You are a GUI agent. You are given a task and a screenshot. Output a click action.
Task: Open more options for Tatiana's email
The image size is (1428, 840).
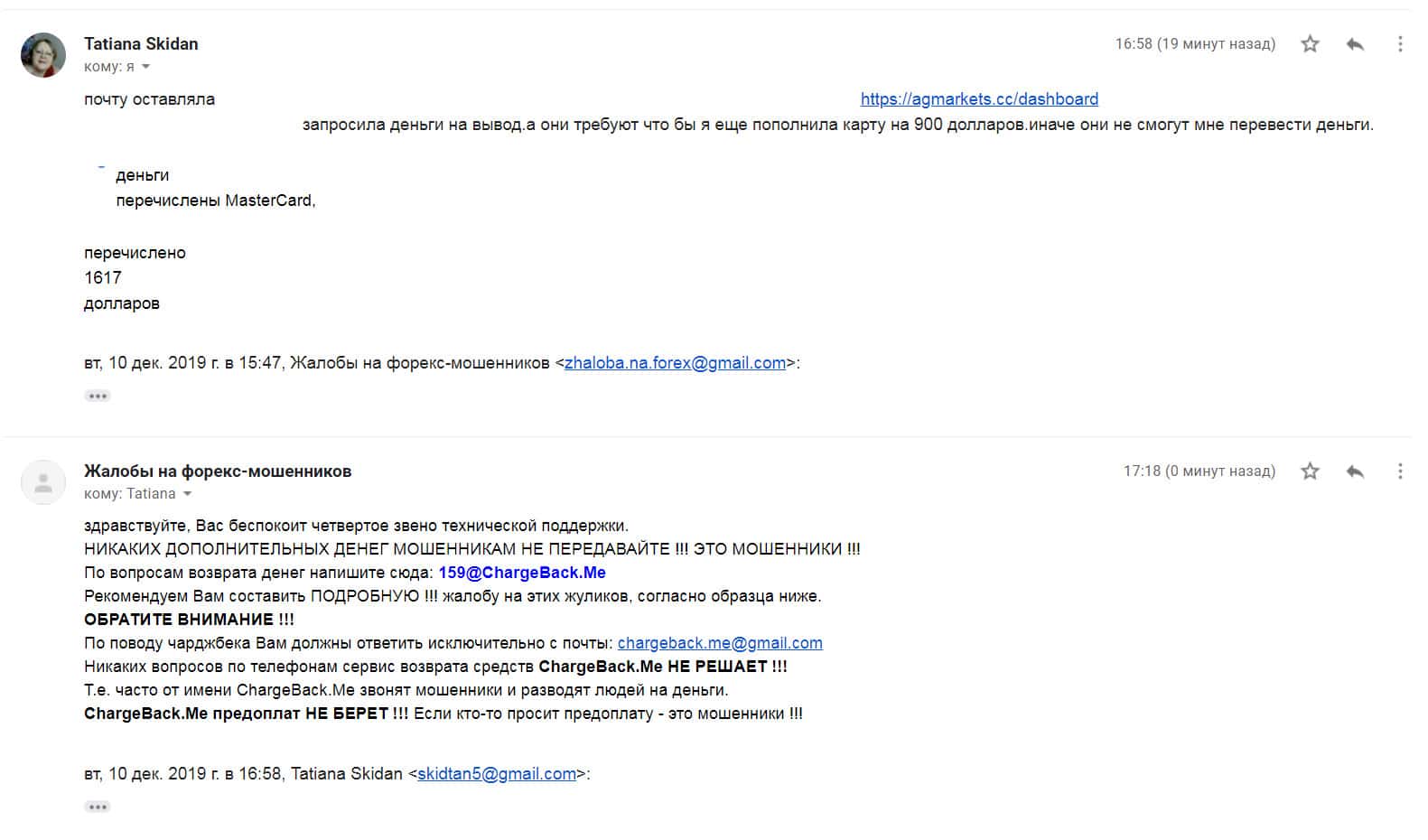coord(1400,43)
